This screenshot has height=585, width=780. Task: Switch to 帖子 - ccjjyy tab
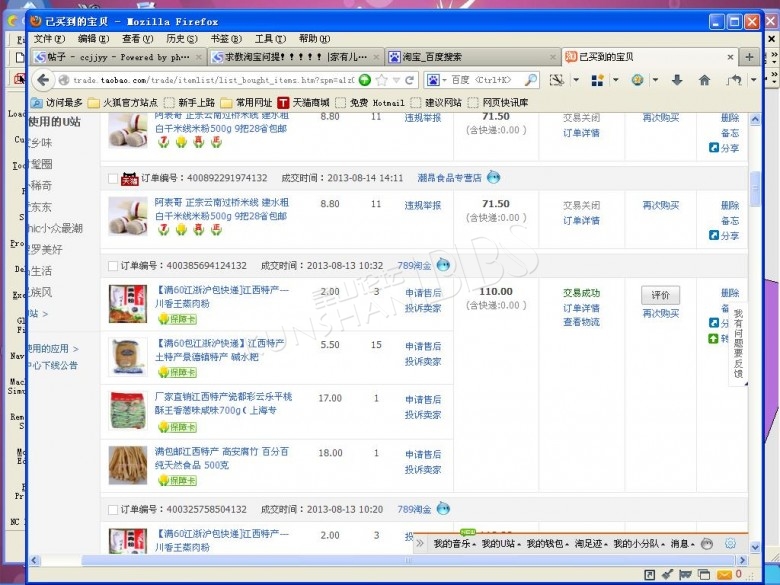coord(118,57)
